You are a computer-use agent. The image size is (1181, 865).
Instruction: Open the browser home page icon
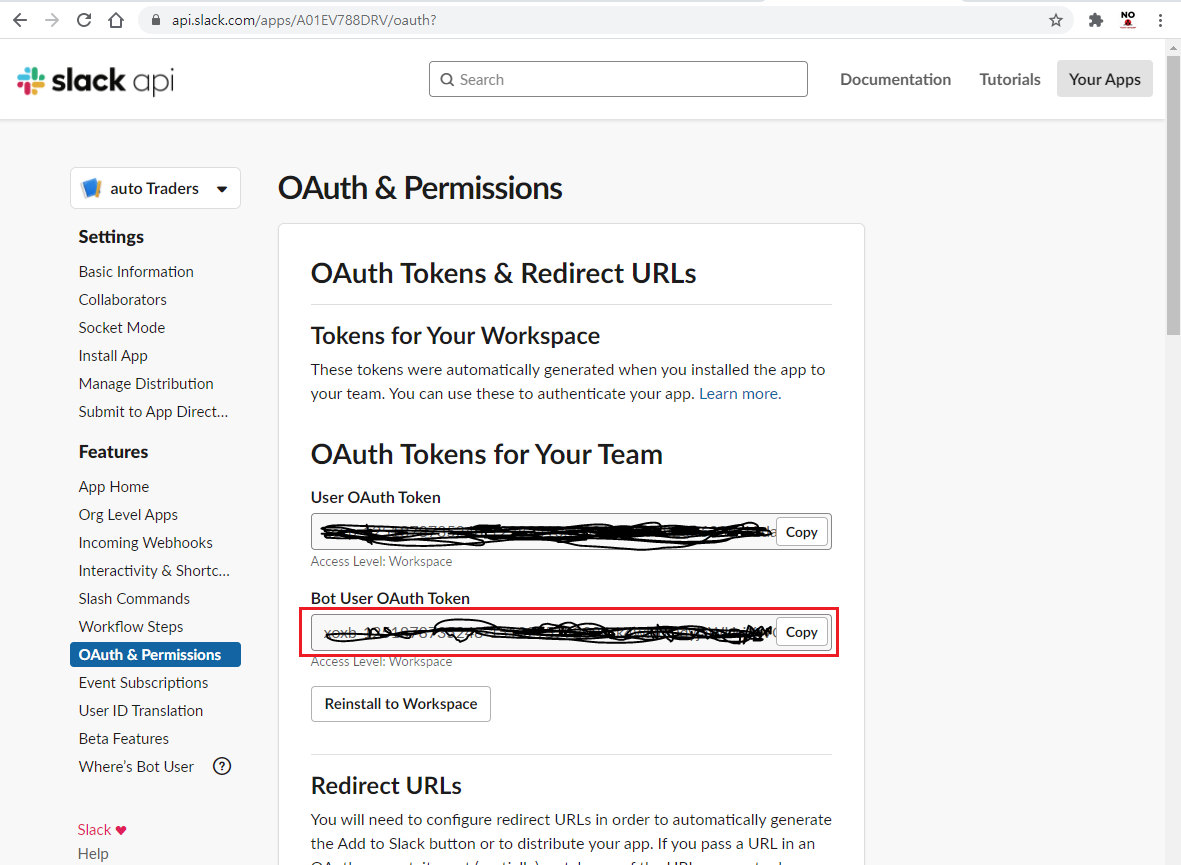coord(116,20)
